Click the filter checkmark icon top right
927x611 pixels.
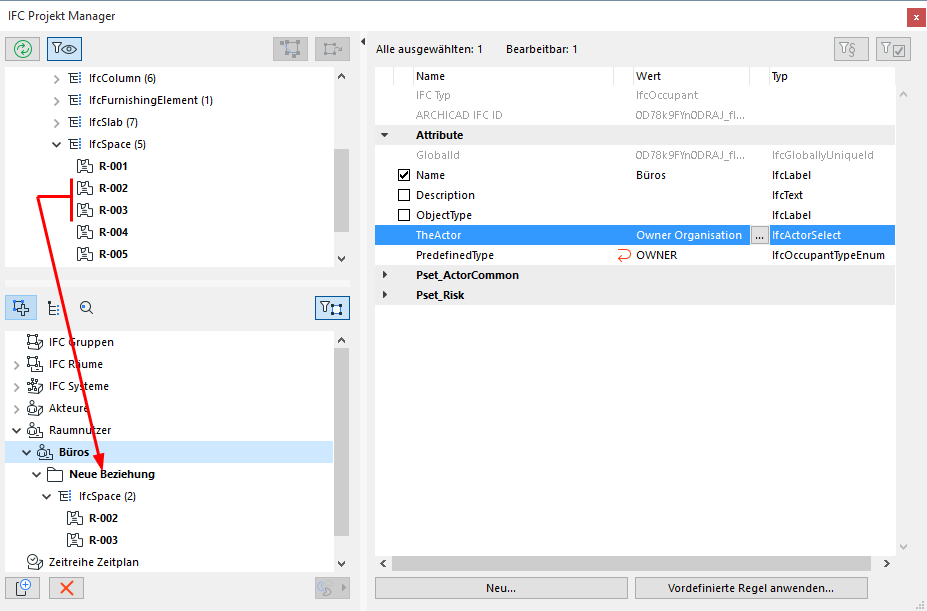(892, 49)
